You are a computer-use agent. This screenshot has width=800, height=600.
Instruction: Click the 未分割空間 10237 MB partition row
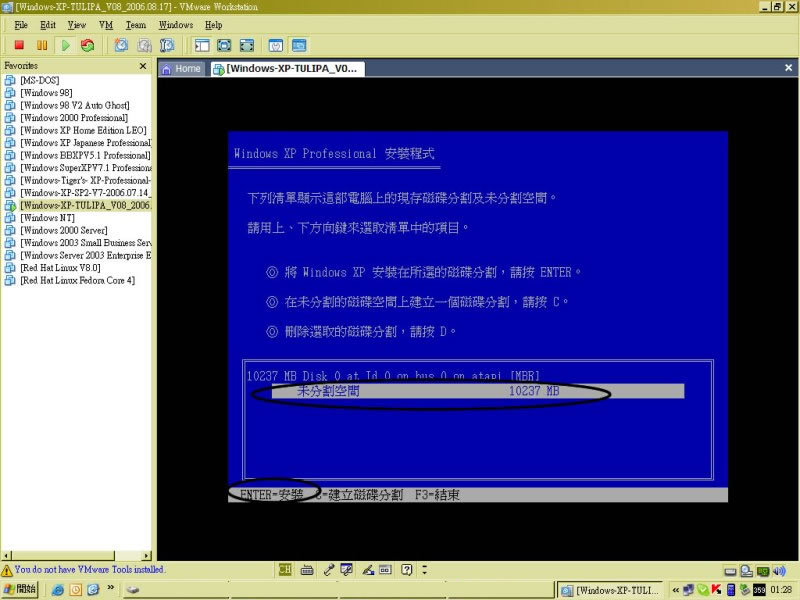click(x=478, y=391)
